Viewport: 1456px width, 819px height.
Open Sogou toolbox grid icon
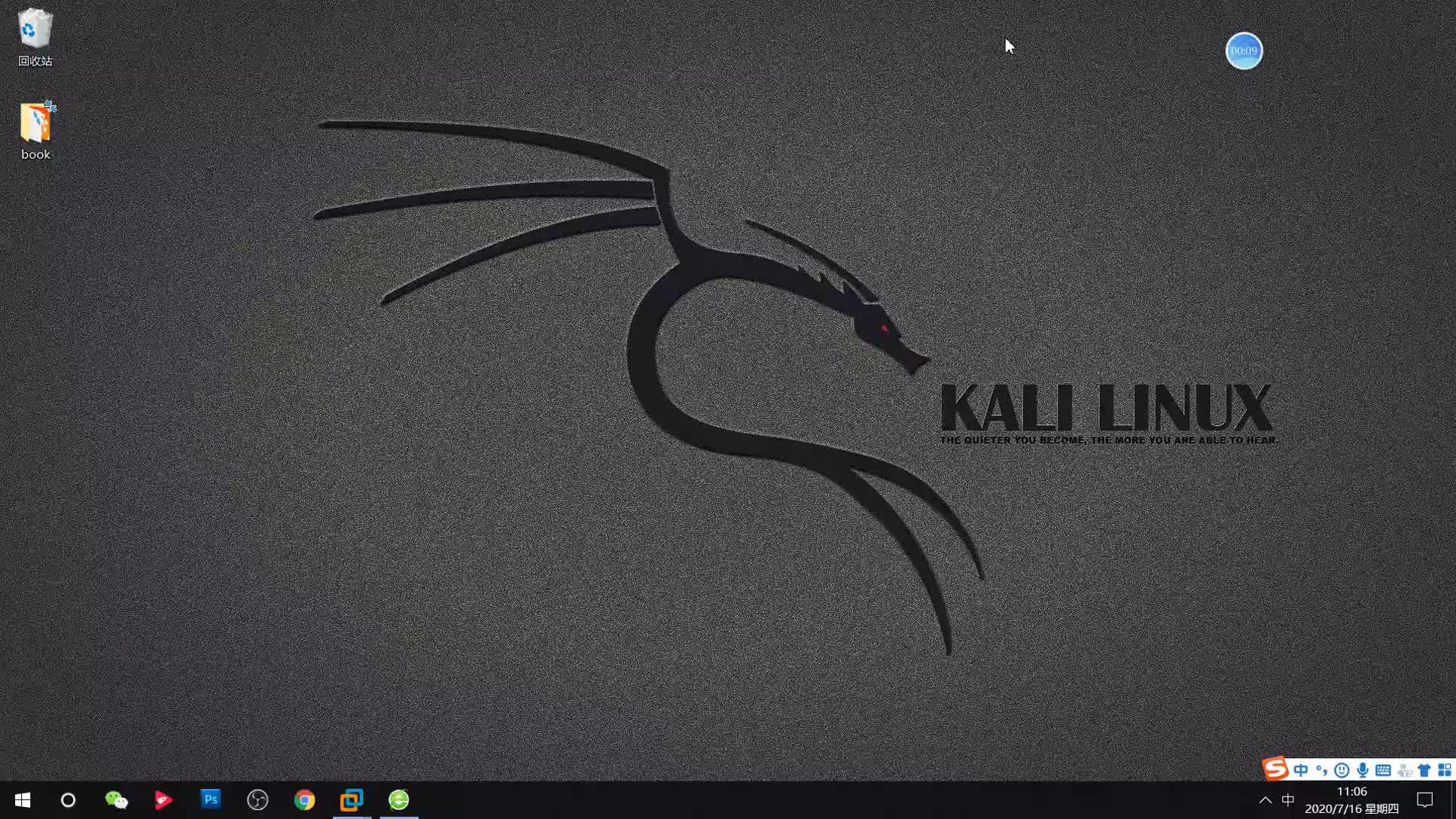point(1445,769)
